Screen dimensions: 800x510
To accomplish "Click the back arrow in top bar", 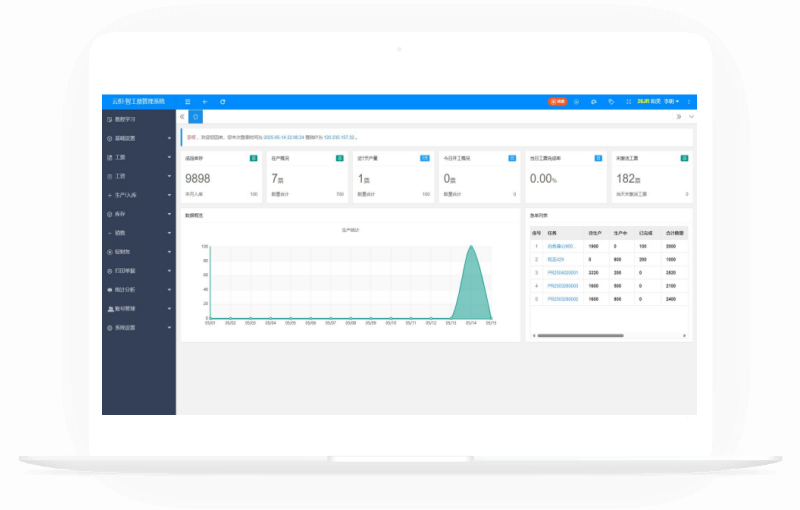I will (205, 101).
